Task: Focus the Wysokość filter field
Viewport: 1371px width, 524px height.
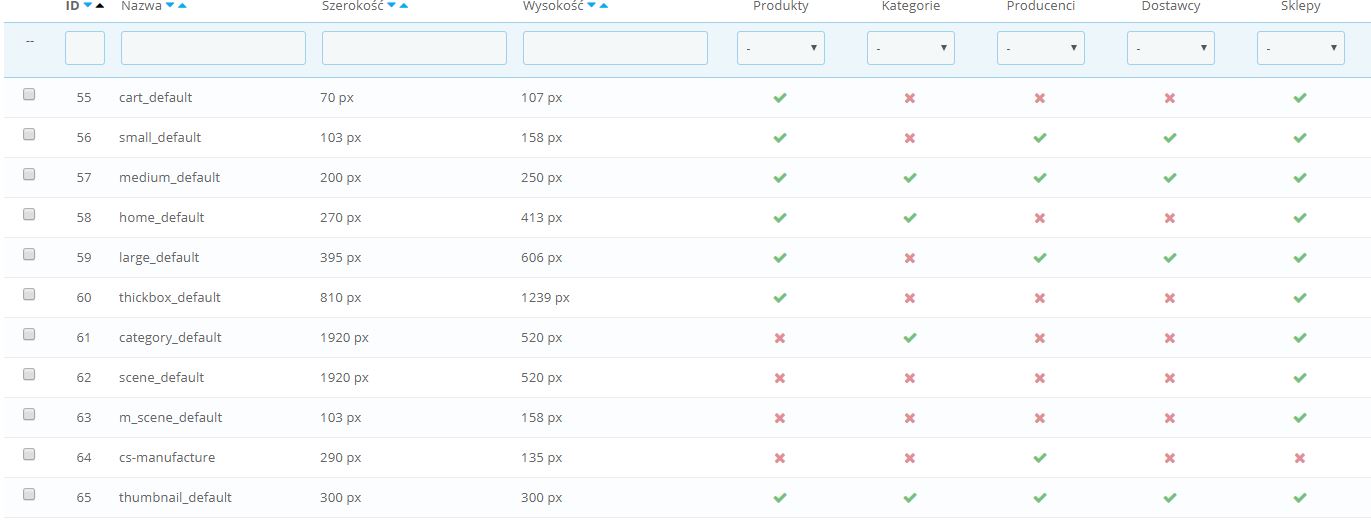Action: 615,48
